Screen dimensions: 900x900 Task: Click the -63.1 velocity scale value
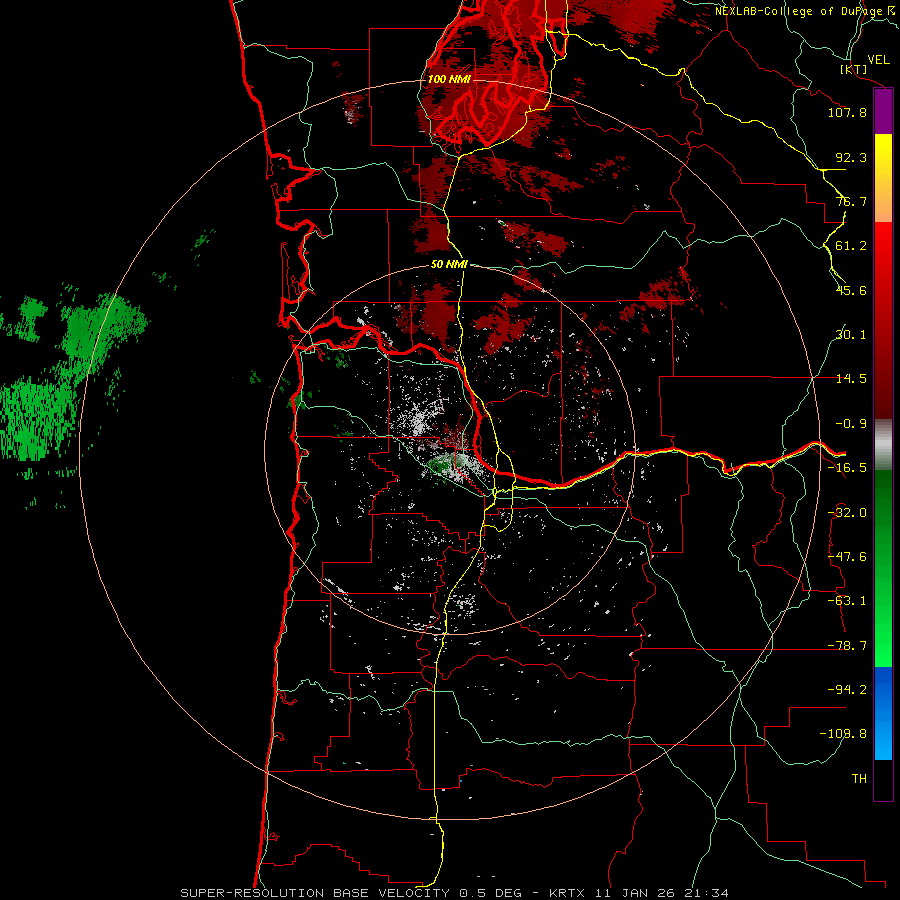(x=847, y=601)
